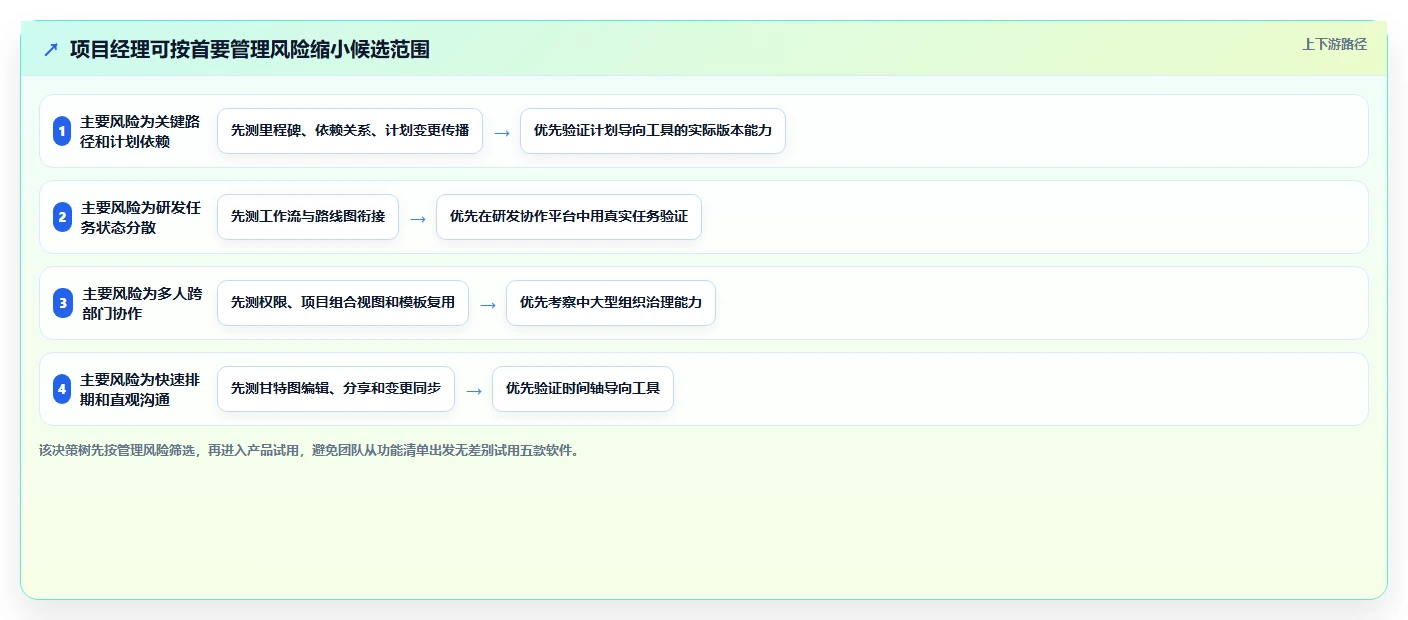Click the 上下游路径 label in the header
Image resolution: width=1408 pixels, height=620 pixels.
pyautogui.click(x=1334, y=44)
